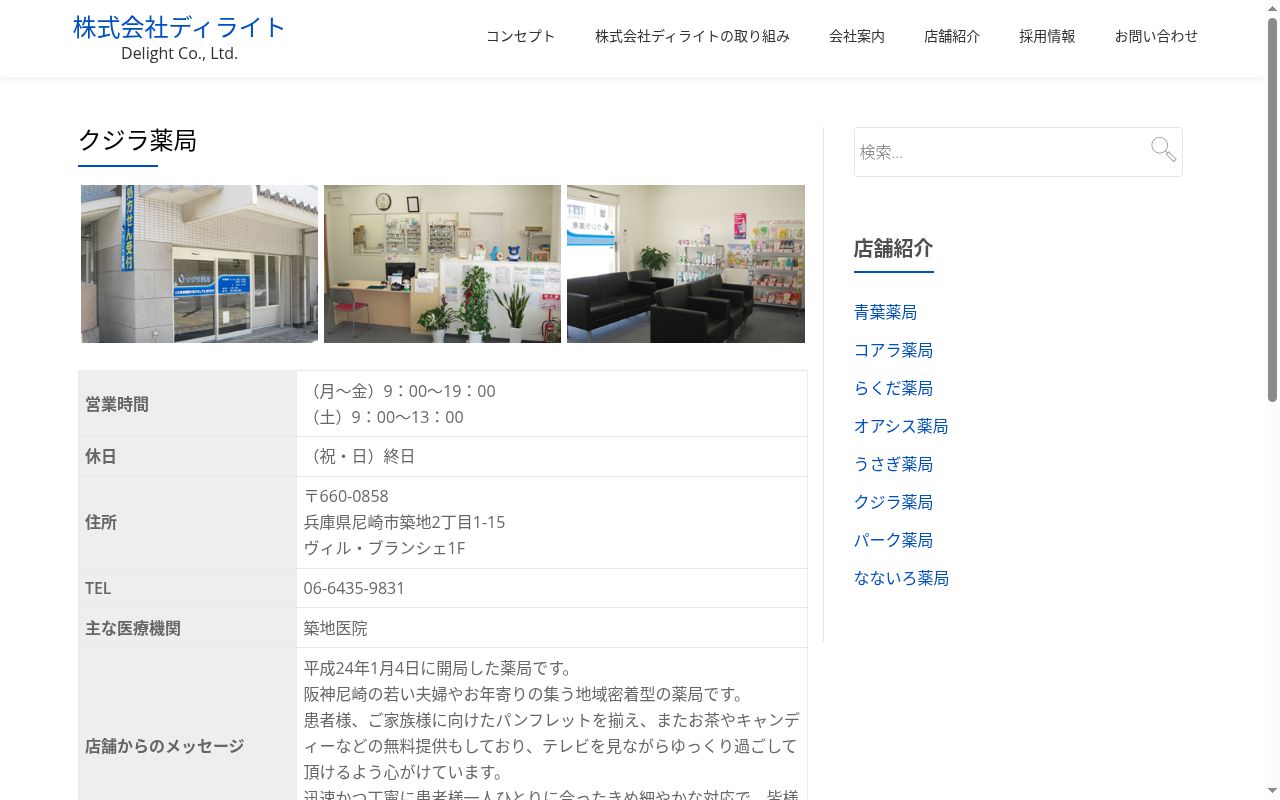1280x800 pixels.
Task: Click the phone number 06-6435-9831
Action: point(354,588)
